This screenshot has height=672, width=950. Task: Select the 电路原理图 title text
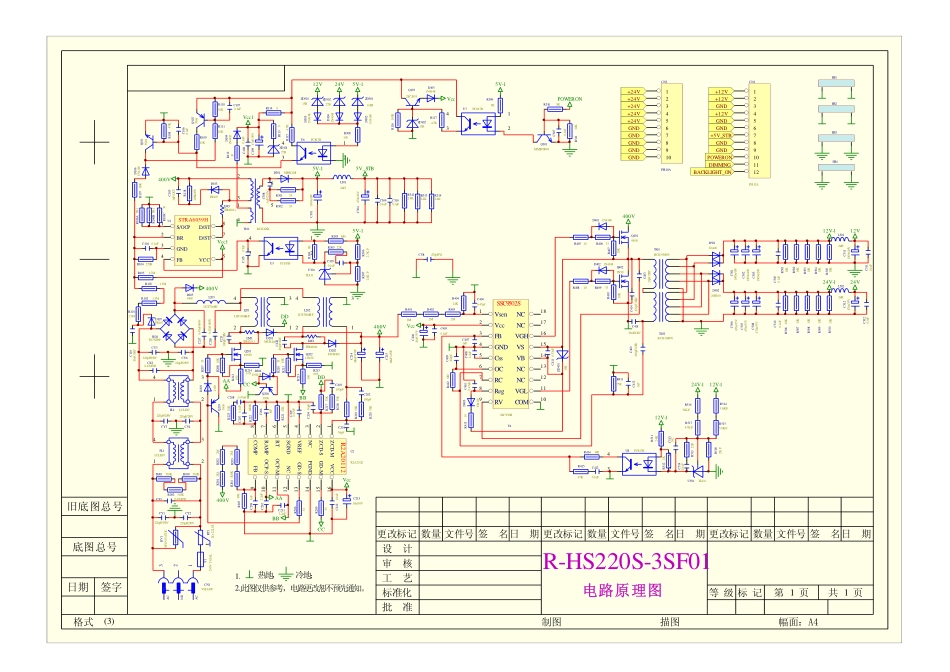click(x=623, y=591)
